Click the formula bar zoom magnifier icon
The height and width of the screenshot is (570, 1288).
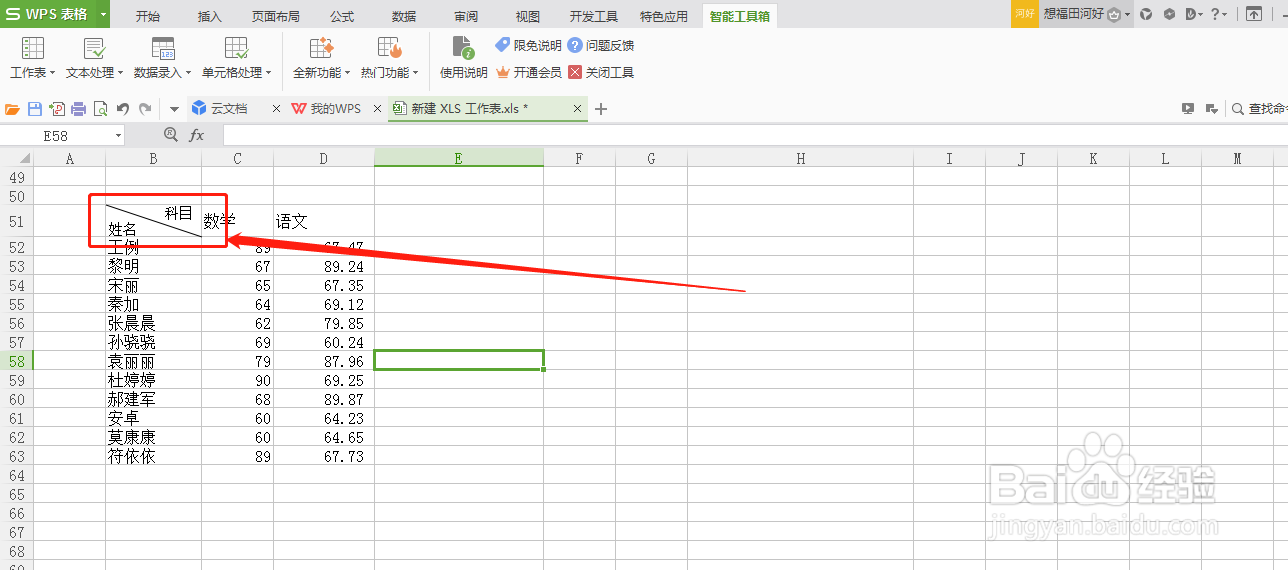[170, 135]
